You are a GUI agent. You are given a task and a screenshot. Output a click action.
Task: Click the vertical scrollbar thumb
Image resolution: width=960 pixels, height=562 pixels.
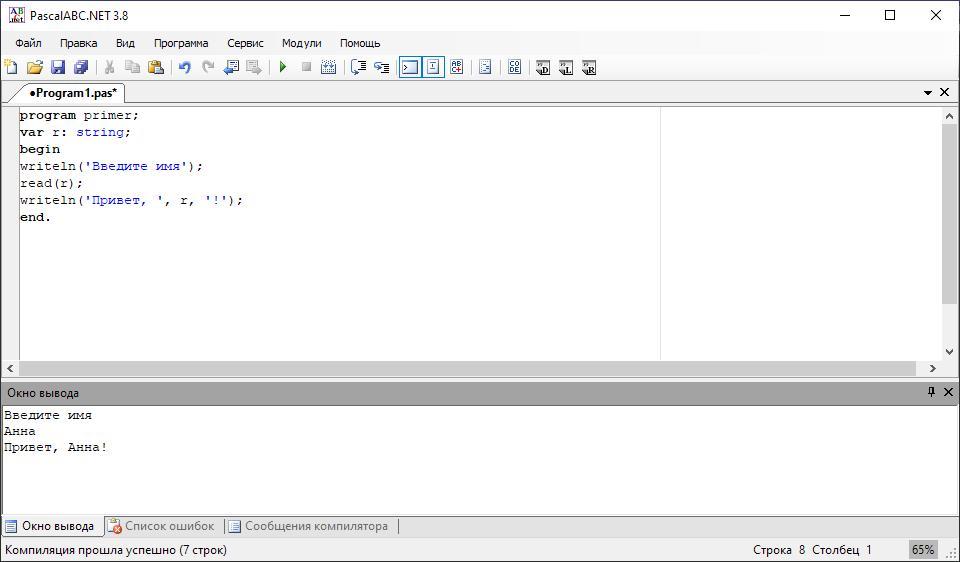(x=950, y=213)
